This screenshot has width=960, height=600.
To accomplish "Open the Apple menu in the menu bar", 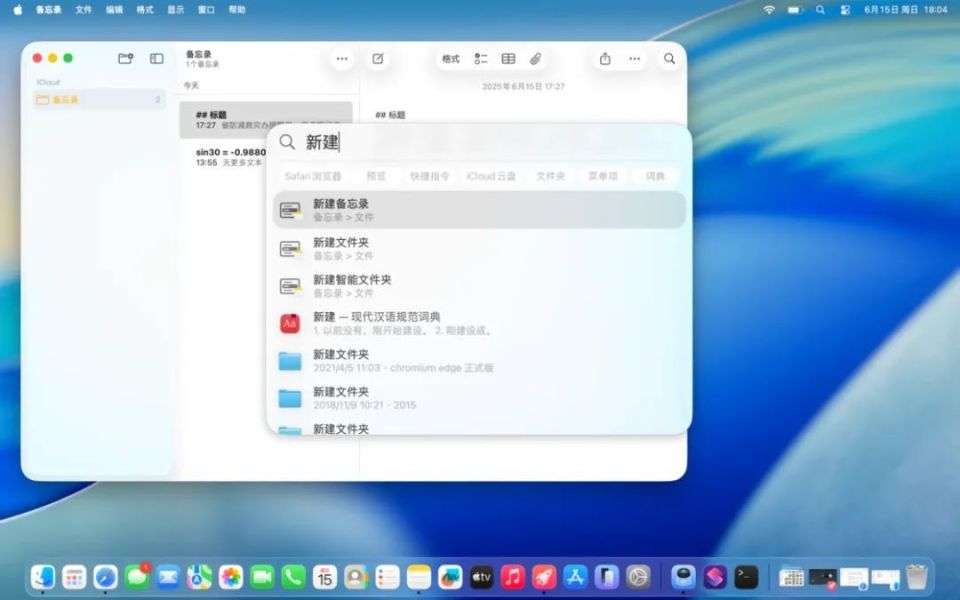I will tap(18, 10).
